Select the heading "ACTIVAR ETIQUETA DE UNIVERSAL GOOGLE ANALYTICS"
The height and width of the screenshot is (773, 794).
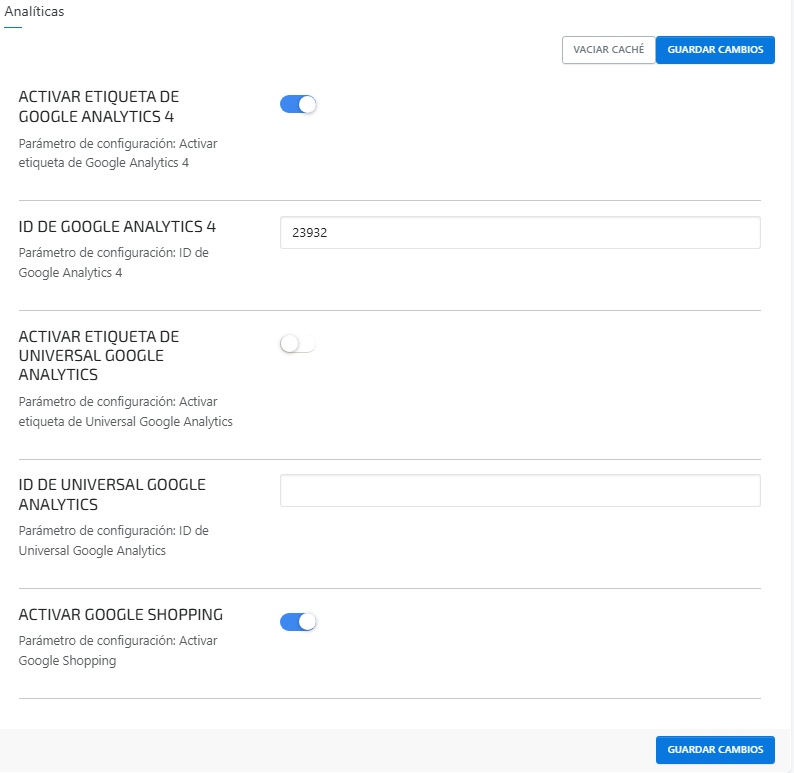99,356
